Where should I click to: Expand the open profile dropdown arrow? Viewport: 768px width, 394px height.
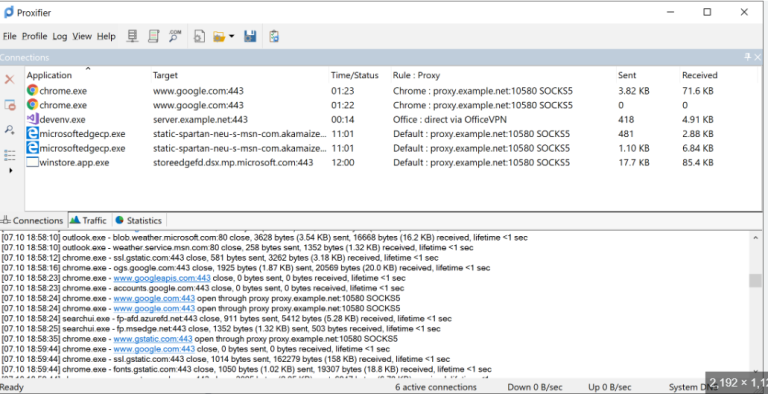[x=232, y=36]
